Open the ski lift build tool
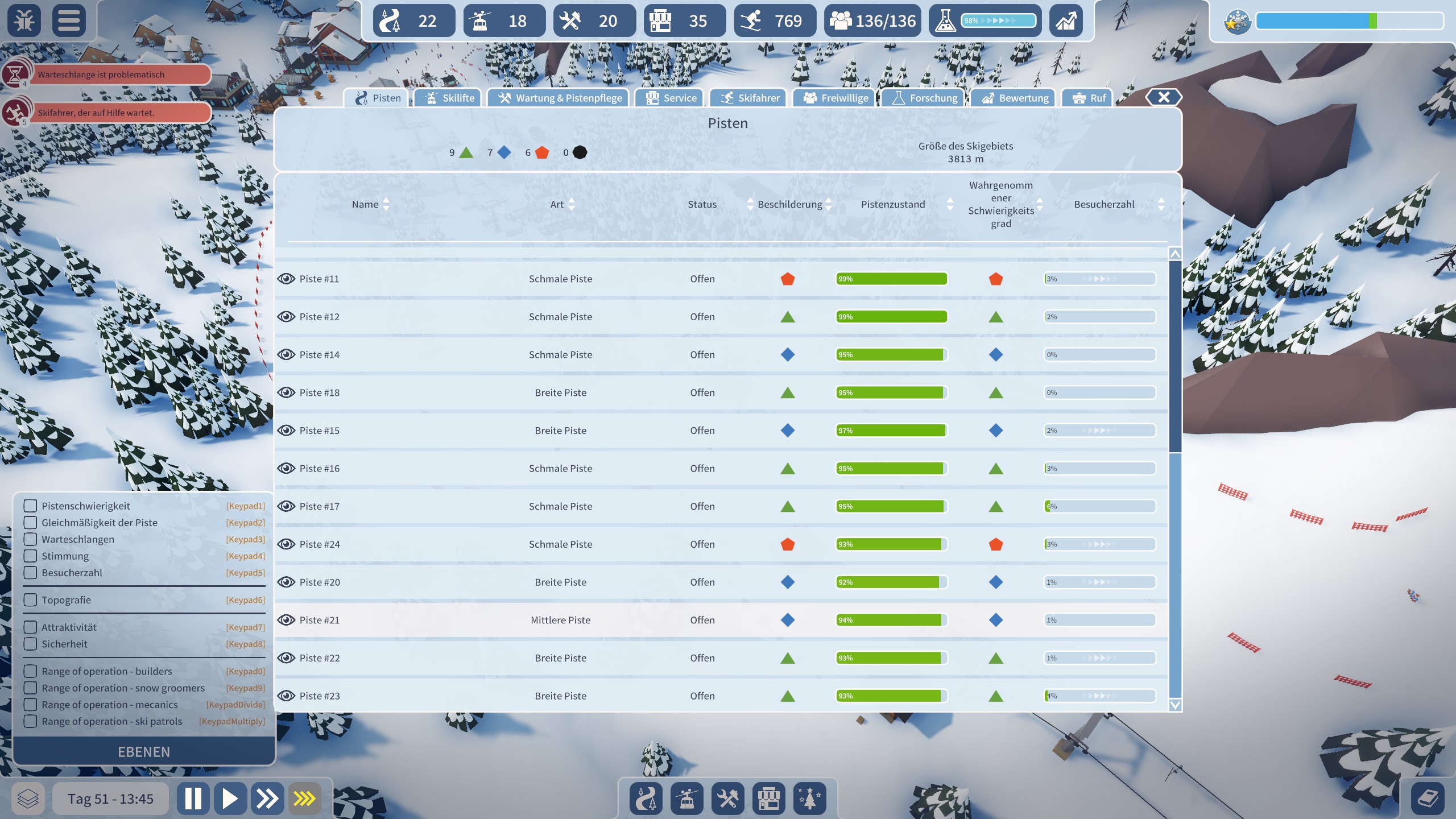 click(687, 799)
